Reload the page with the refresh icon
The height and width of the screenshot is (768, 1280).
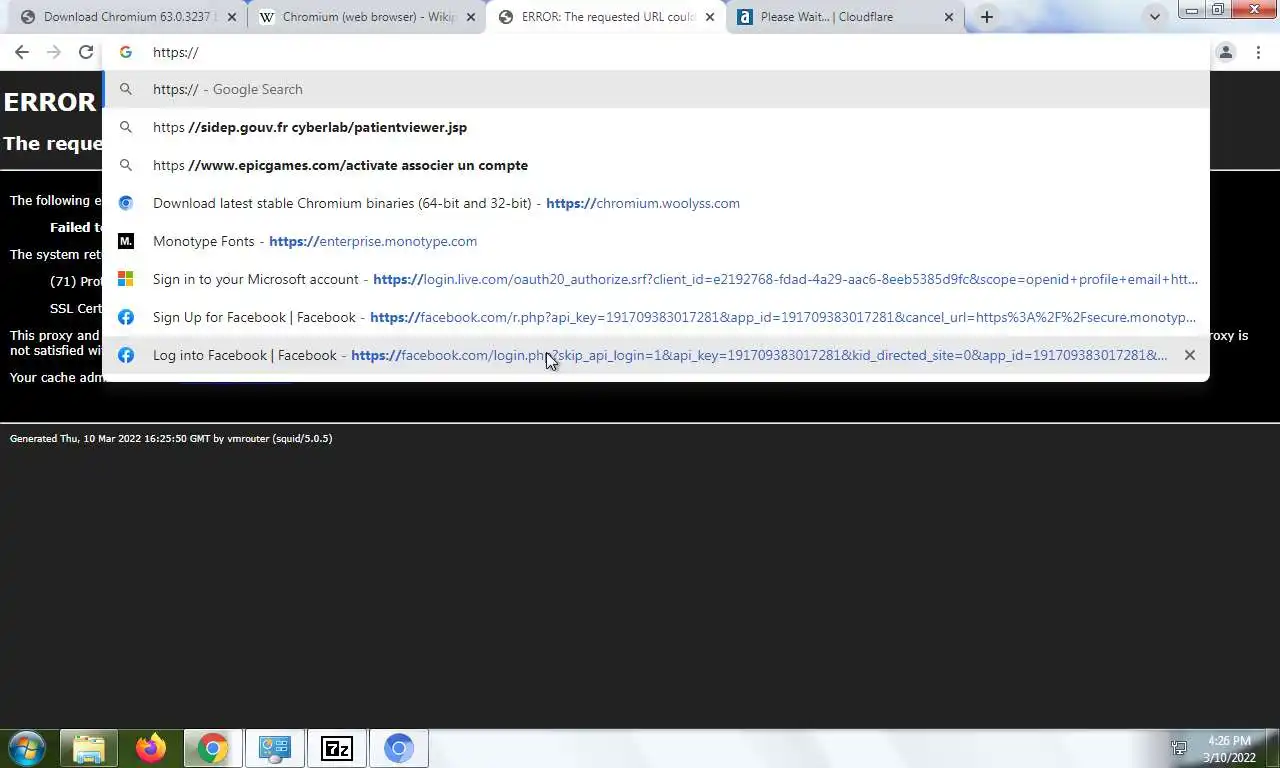tap(86, 53)
